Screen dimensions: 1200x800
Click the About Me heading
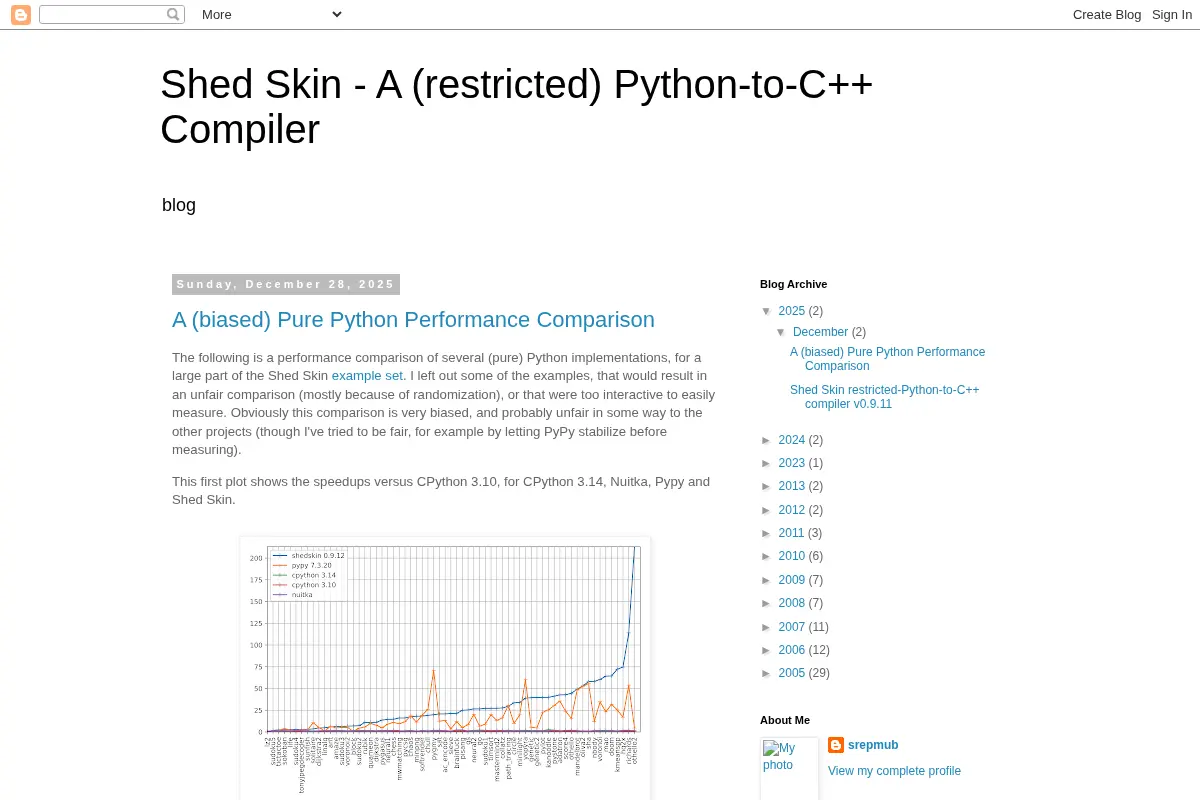click(x=785, y=720)
